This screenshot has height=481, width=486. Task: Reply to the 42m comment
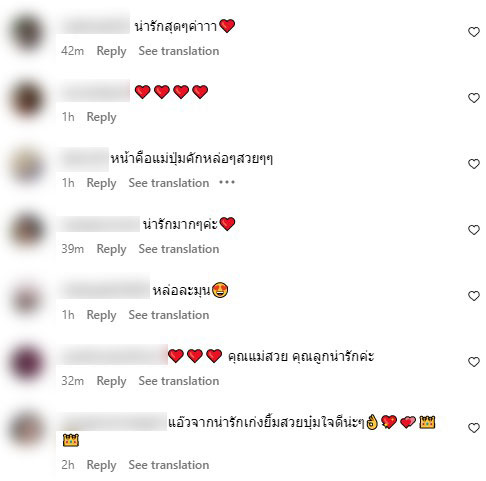click(x=111, y=51)
